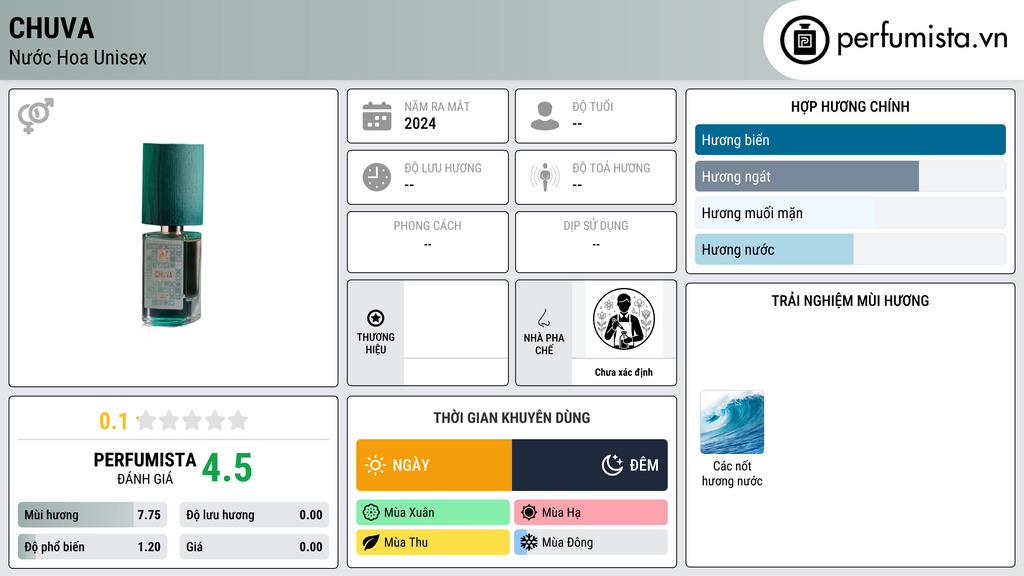Image resolution: width=1024 pixels, height=576 pixels.
Task: Click the TRẢI NGHIỆM MÙI HƯƠNG heading
Action: click(850, 300)
